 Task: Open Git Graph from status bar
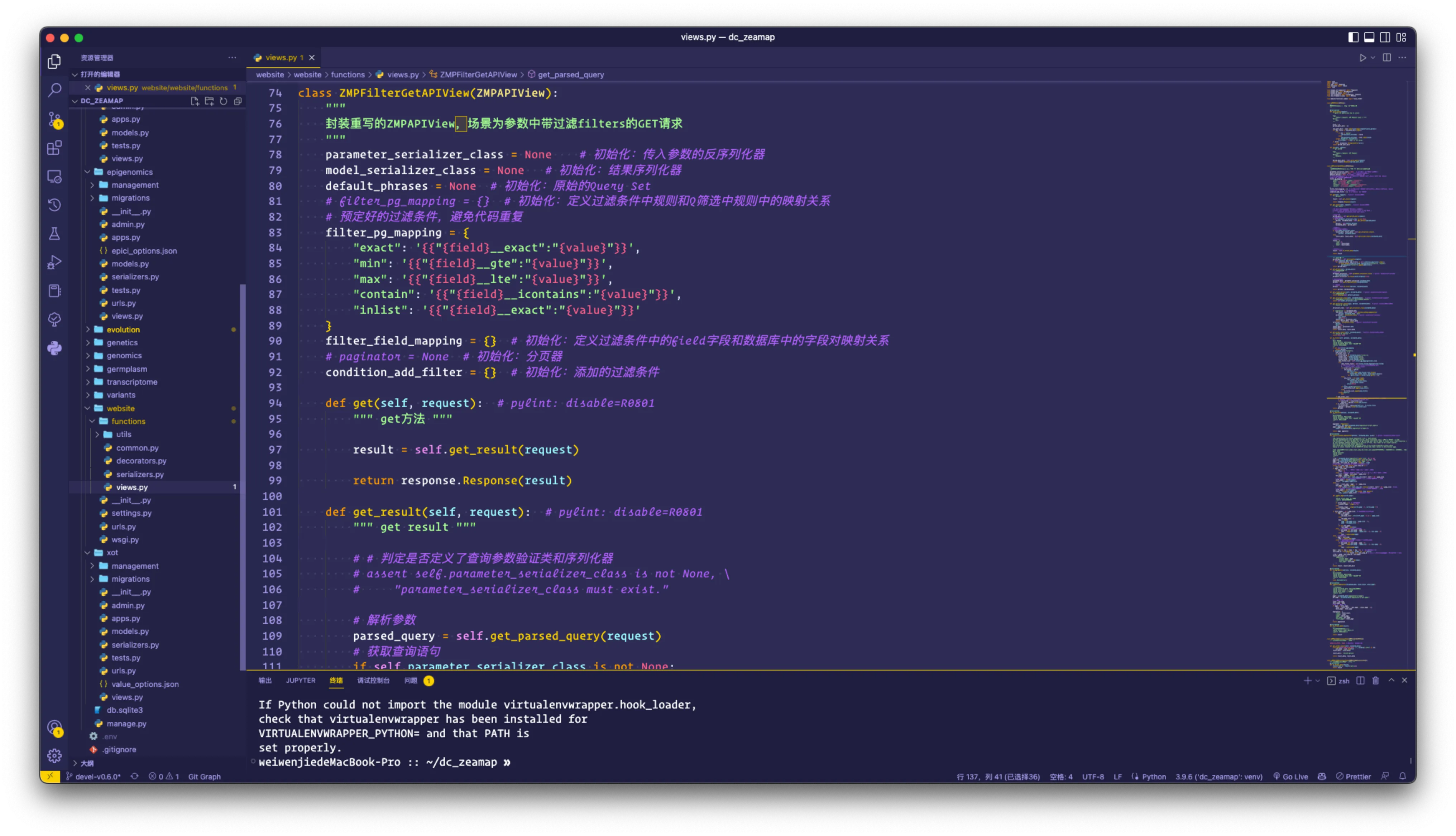[204, 776]
